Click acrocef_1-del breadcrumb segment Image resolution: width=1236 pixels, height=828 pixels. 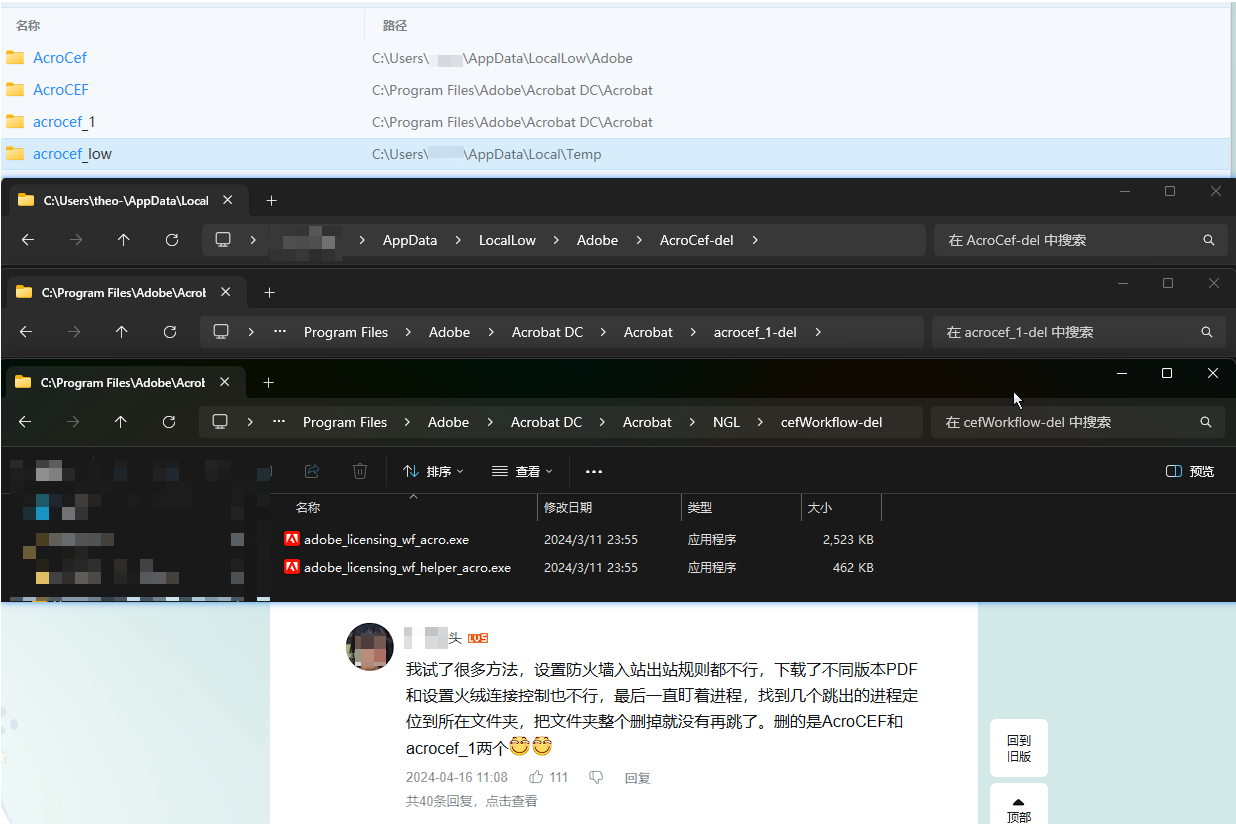click(x=755, y=332)
